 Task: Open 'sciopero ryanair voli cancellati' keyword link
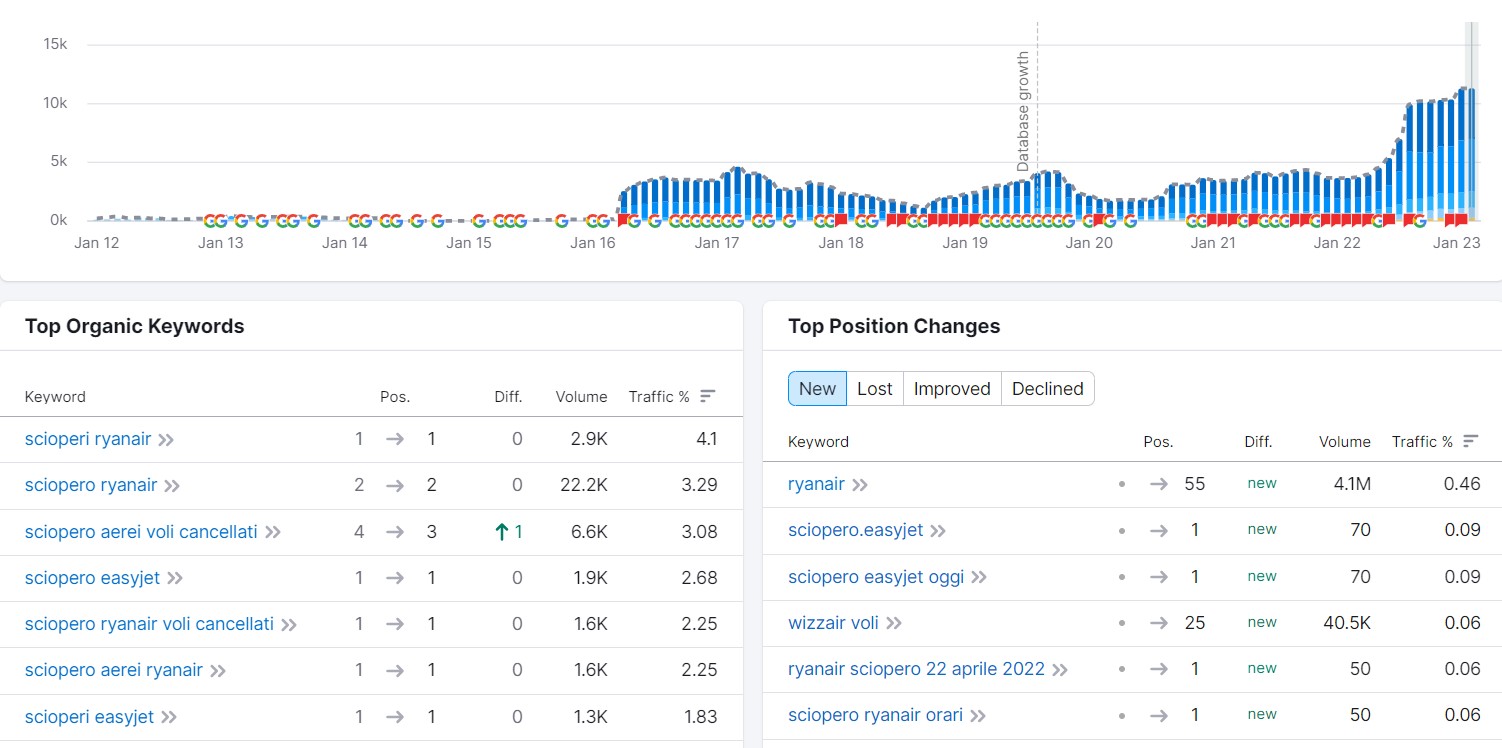point(149,625)
